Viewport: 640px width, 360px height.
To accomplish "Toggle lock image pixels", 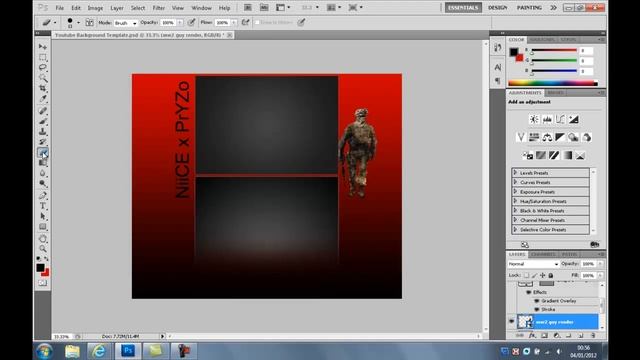I will (x=534, y=276).
